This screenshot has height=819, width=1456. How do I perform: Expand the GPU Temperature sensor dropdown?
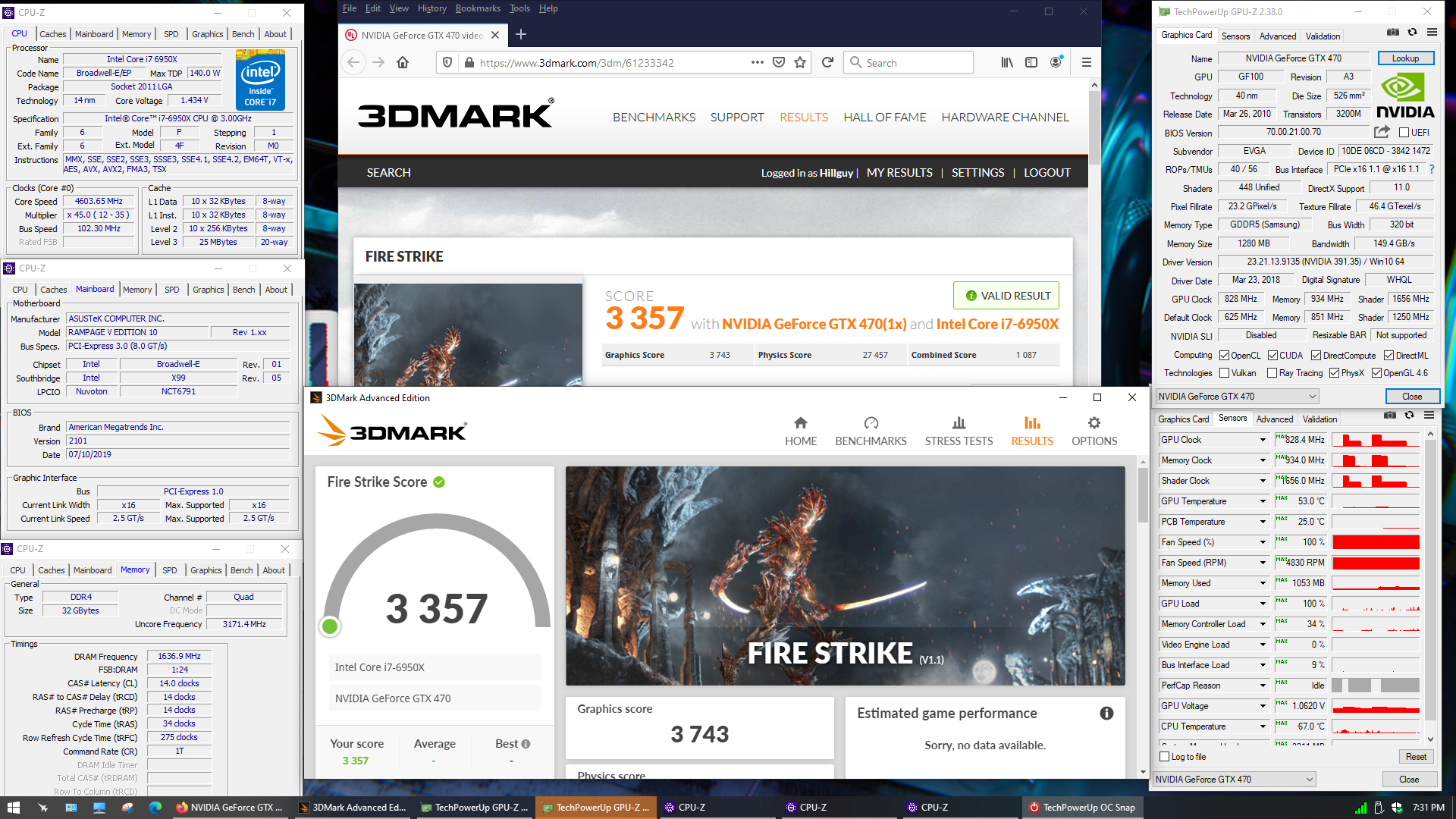1263,501
